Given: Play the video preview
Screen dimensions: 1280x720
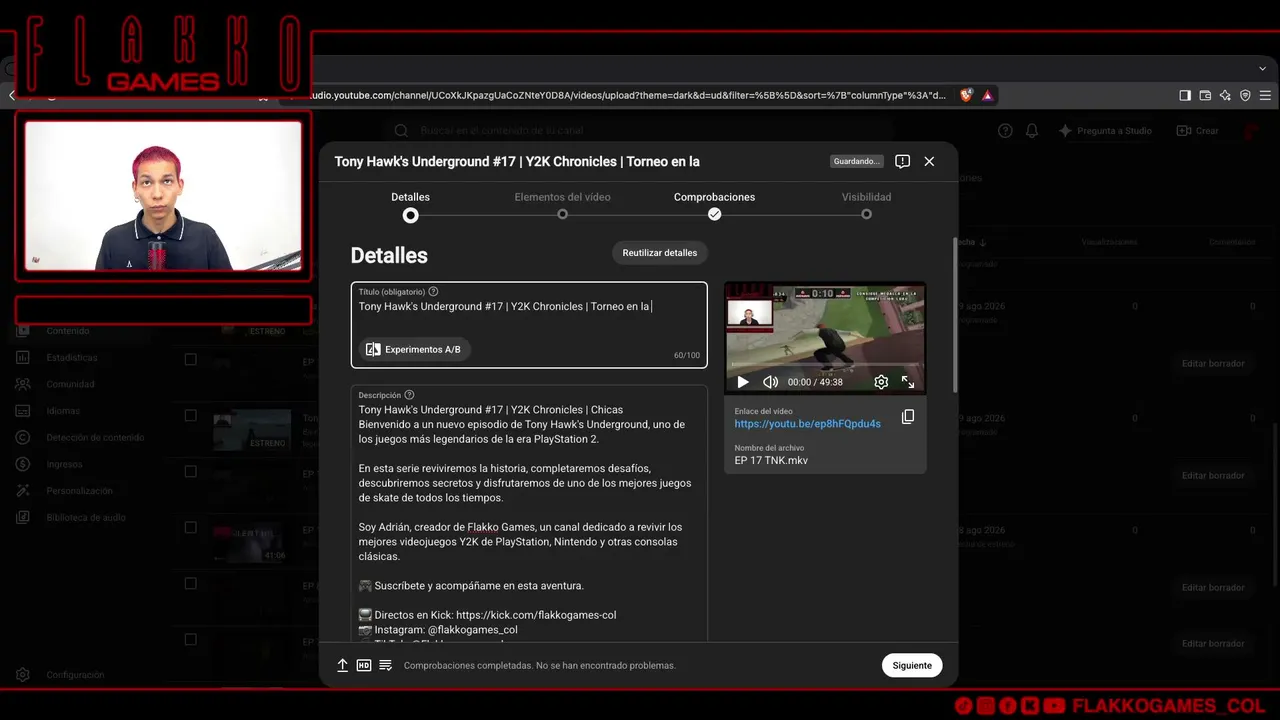Looking at the screenshot, I should tap(742, 382).
